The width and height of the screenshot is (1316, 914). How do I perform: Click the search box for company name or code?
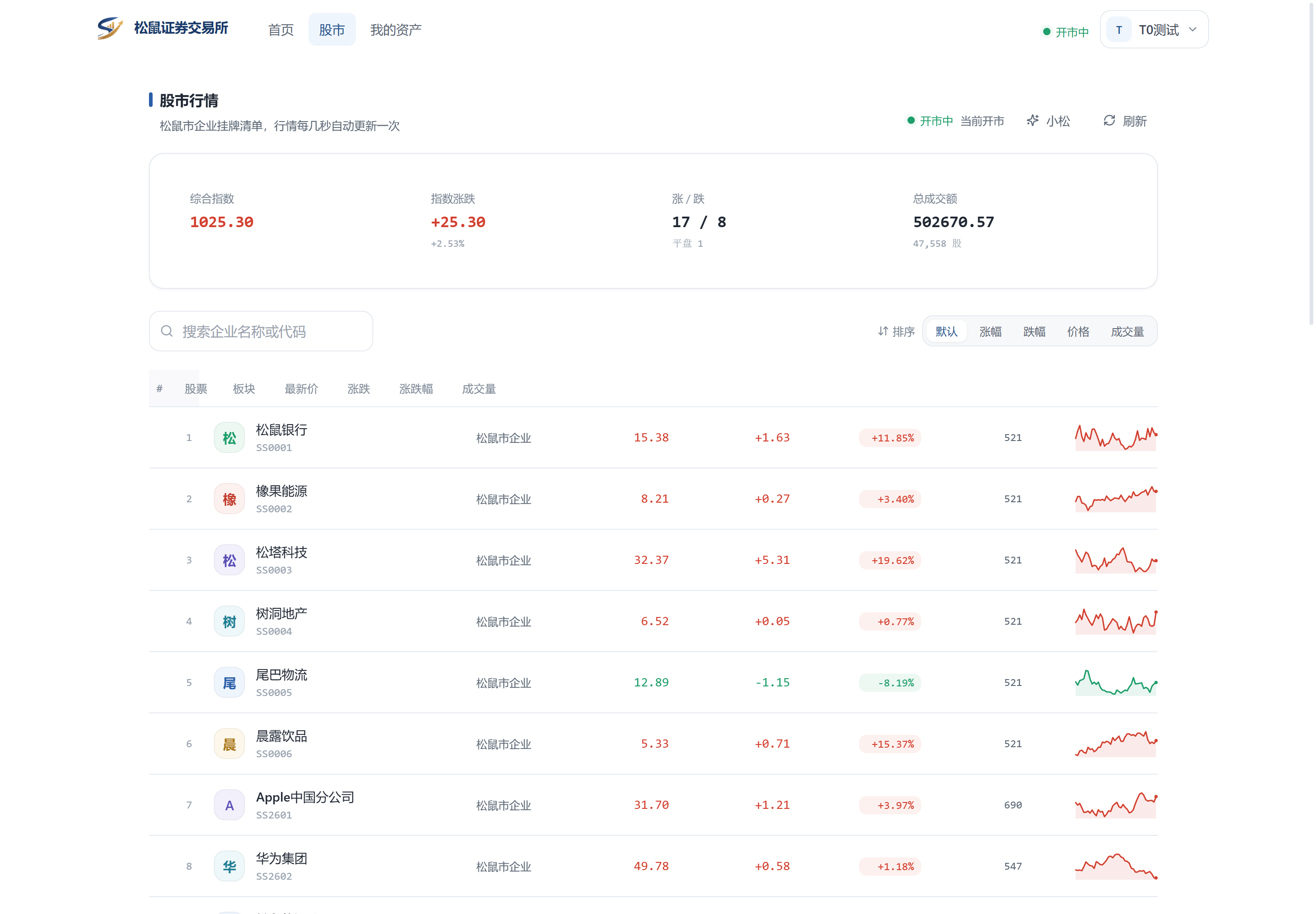coord(261,331)
